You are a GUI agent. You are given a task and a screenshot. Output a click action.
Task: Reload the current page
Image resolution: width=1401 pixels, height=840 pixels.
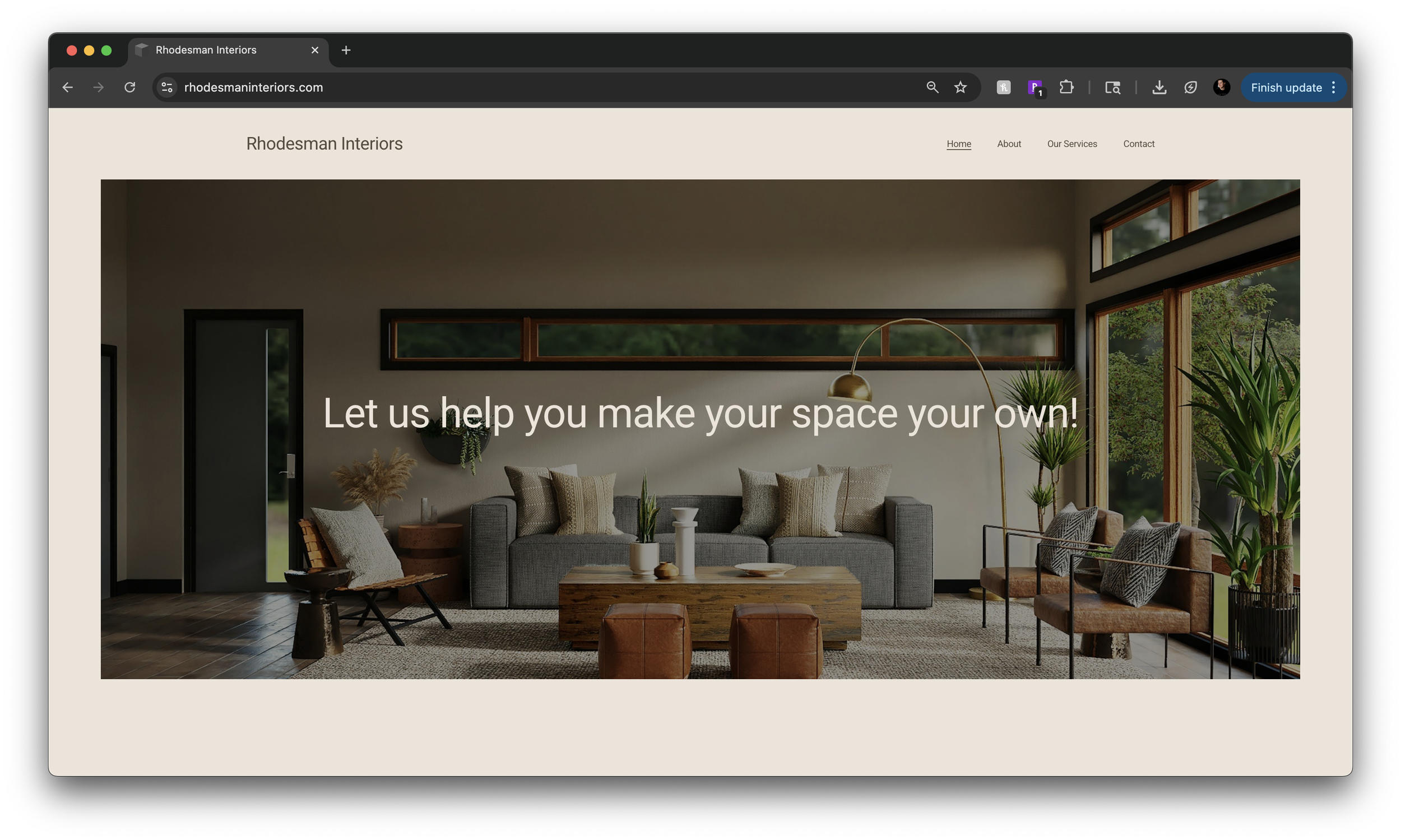coord(129,87)
